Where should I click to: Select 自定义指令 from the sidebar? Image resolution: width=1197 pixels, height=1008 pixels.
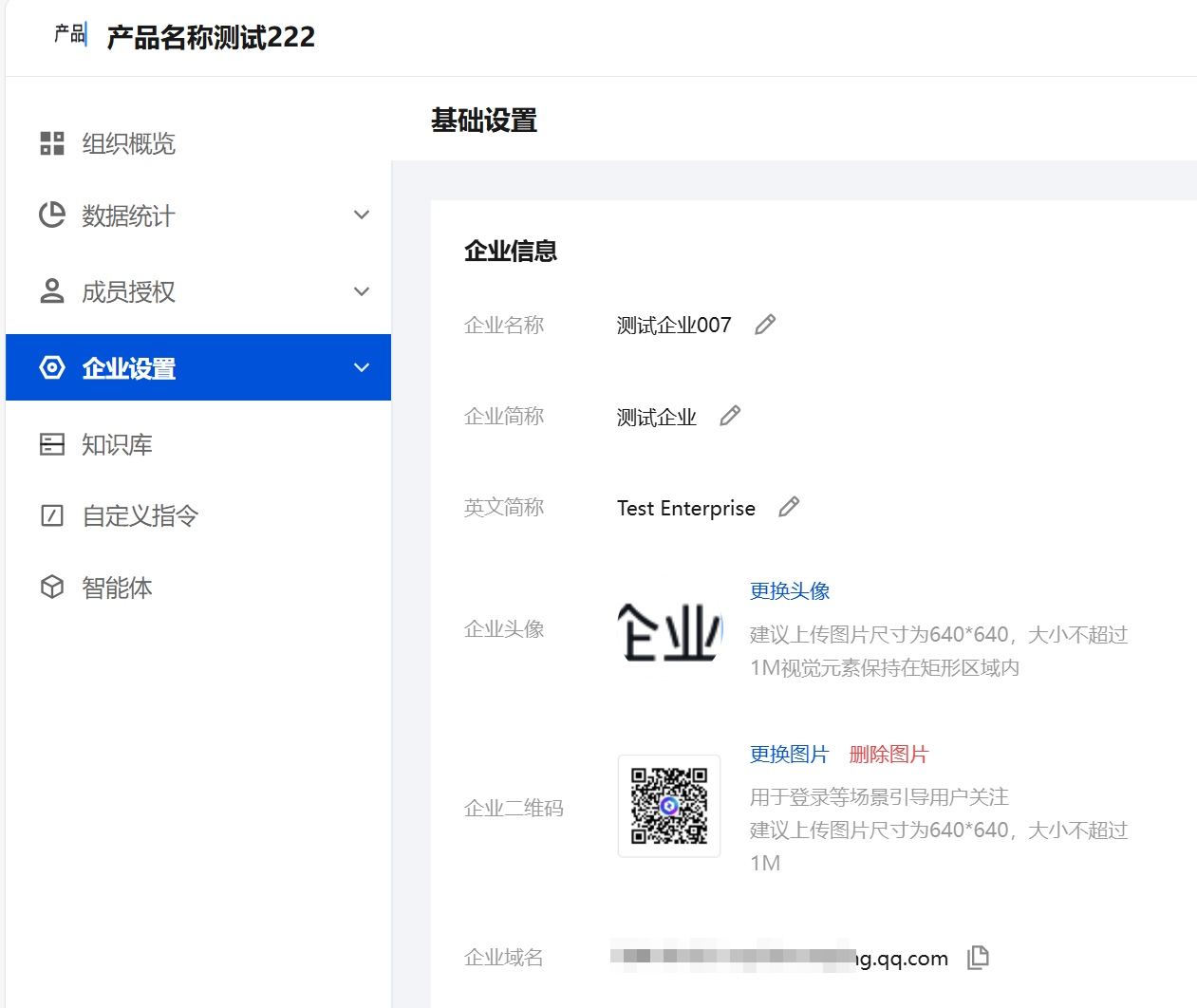140,515
